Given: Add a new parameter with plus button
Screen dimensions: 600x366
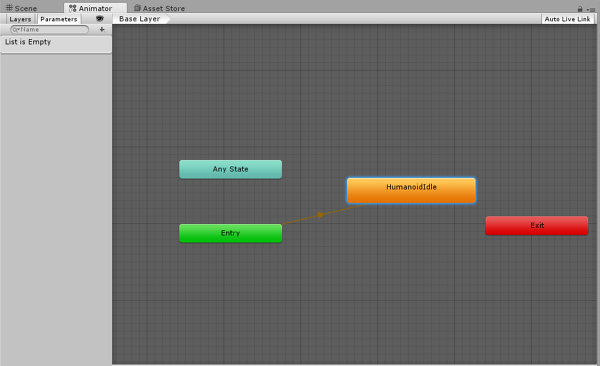Looking at the screenshot, I should coord(102,29).
